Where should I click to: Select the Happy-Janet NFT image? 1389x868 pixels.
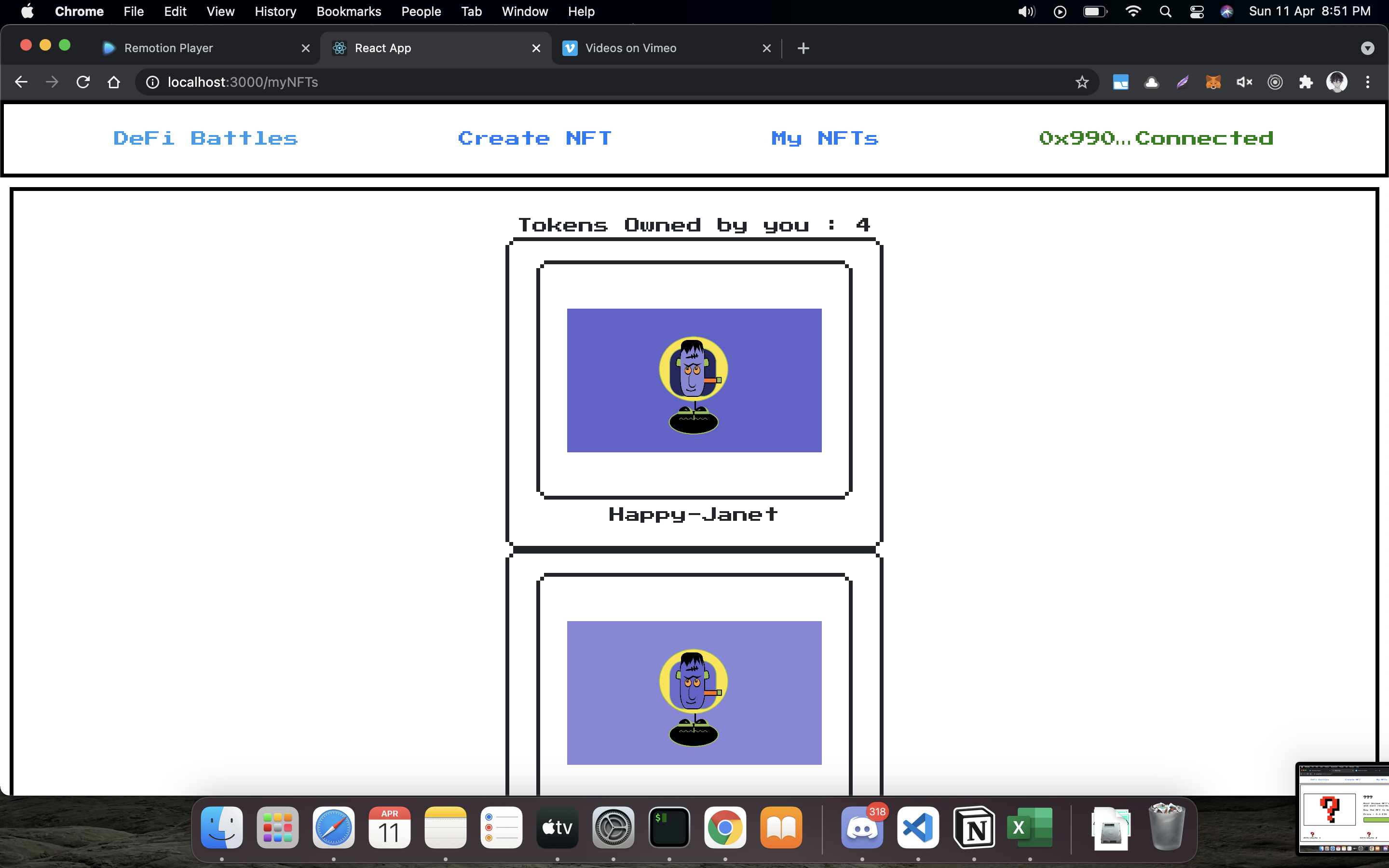pos(694,380)
